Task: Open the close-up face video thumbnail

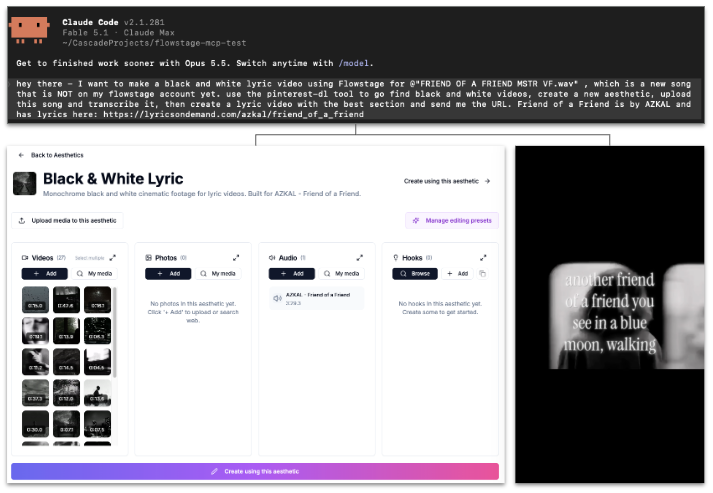Action: coord(35,331)
